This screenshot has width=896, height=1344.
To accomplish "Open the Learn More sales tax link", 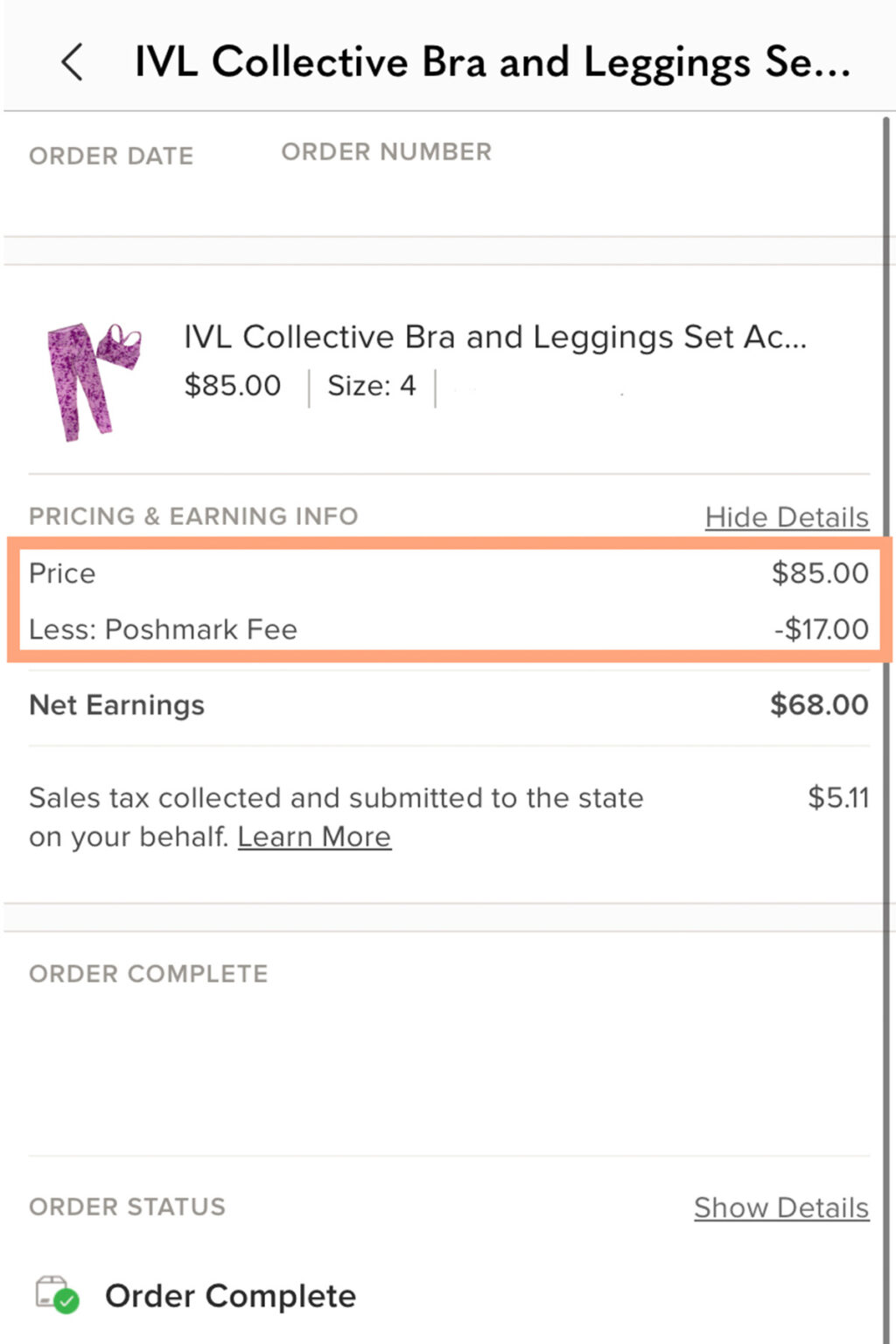I will tap(313, 836).
